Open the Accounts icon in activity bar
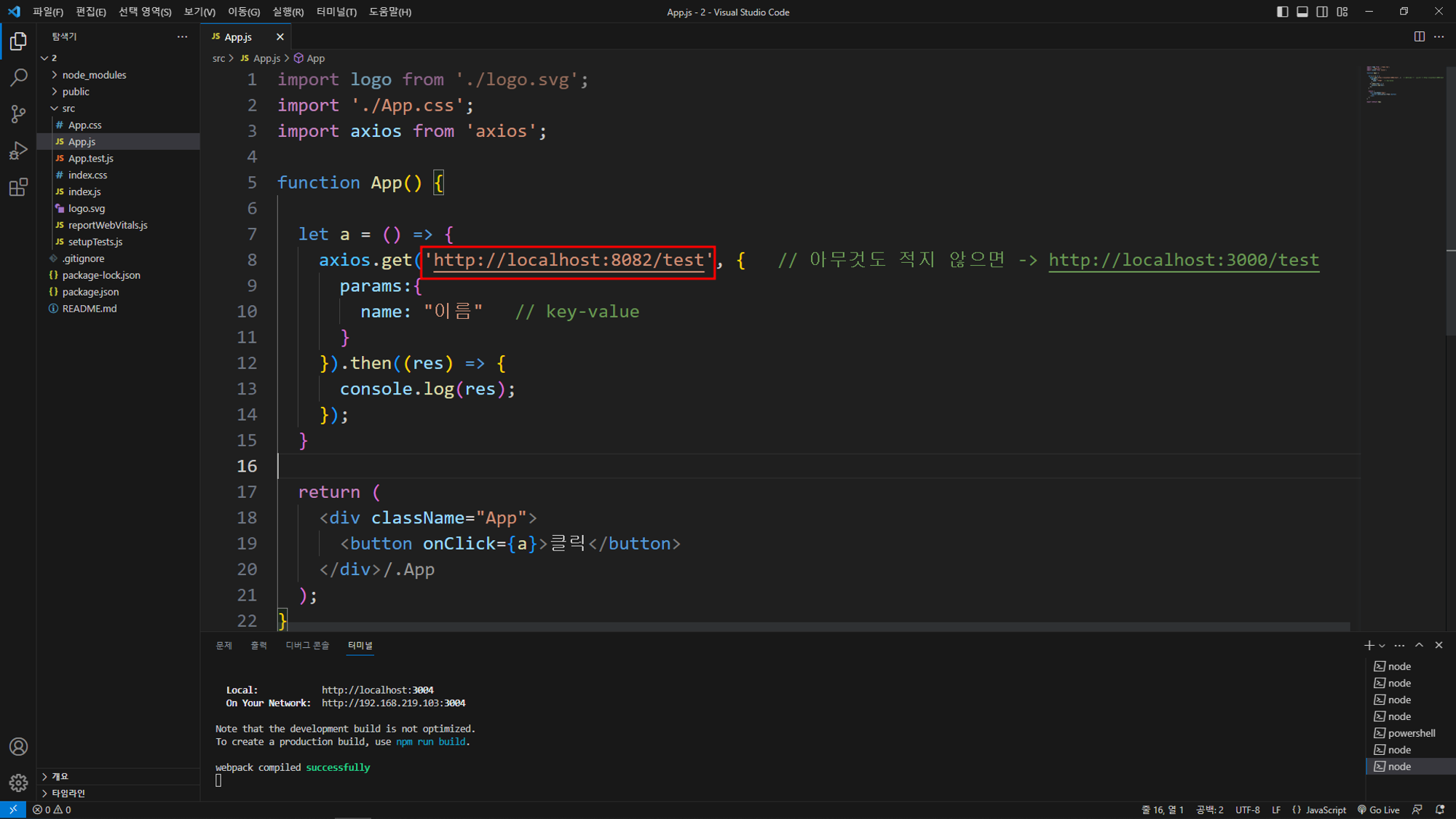The width and height of the screenshot is (1456, 819). pyautogui.click(x=18, y=747)
